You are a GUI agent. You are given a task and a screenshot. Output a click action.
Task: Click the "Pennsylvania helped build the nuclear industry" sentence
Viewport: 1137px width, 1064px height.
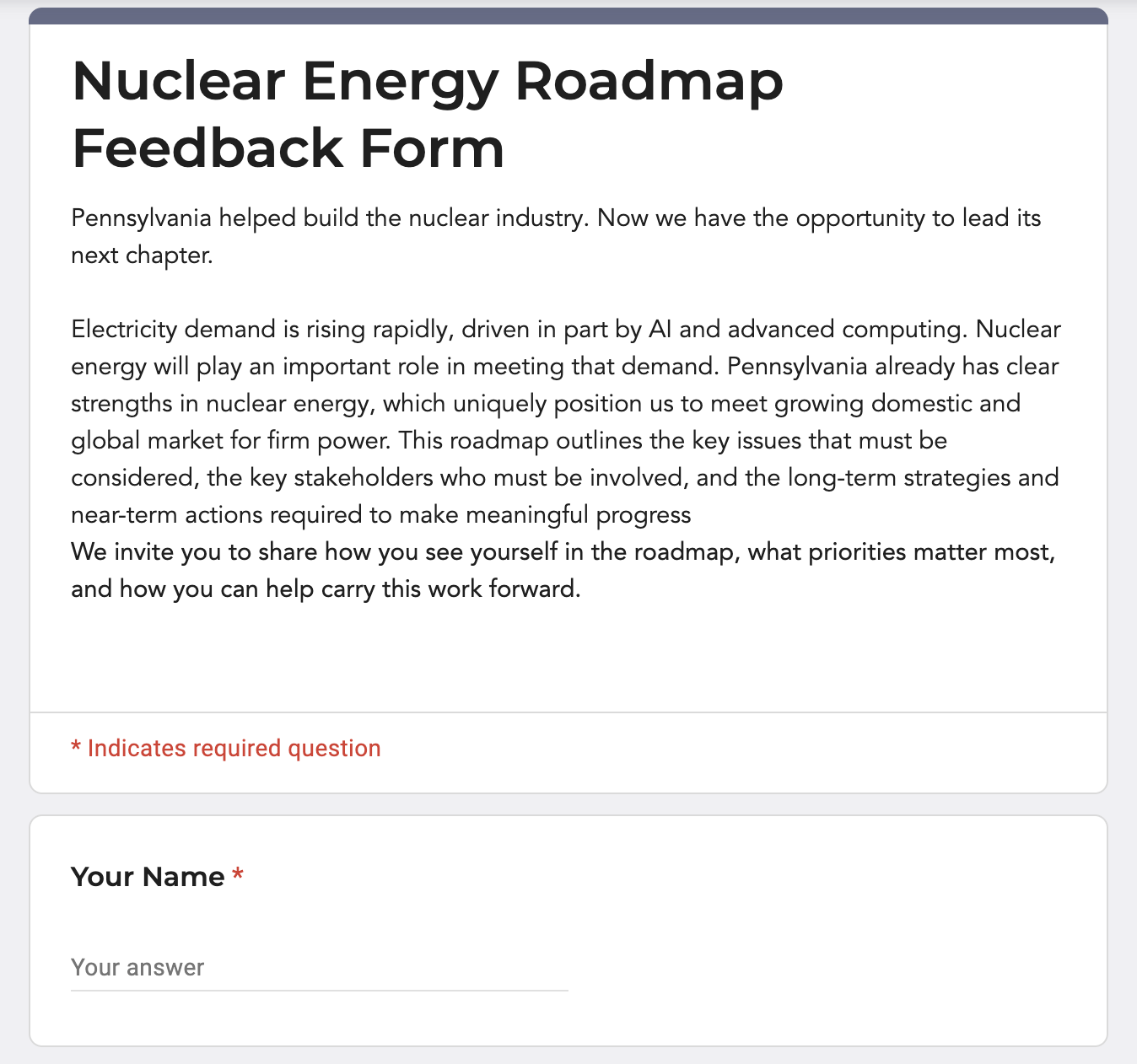click(x=327, y=218)
